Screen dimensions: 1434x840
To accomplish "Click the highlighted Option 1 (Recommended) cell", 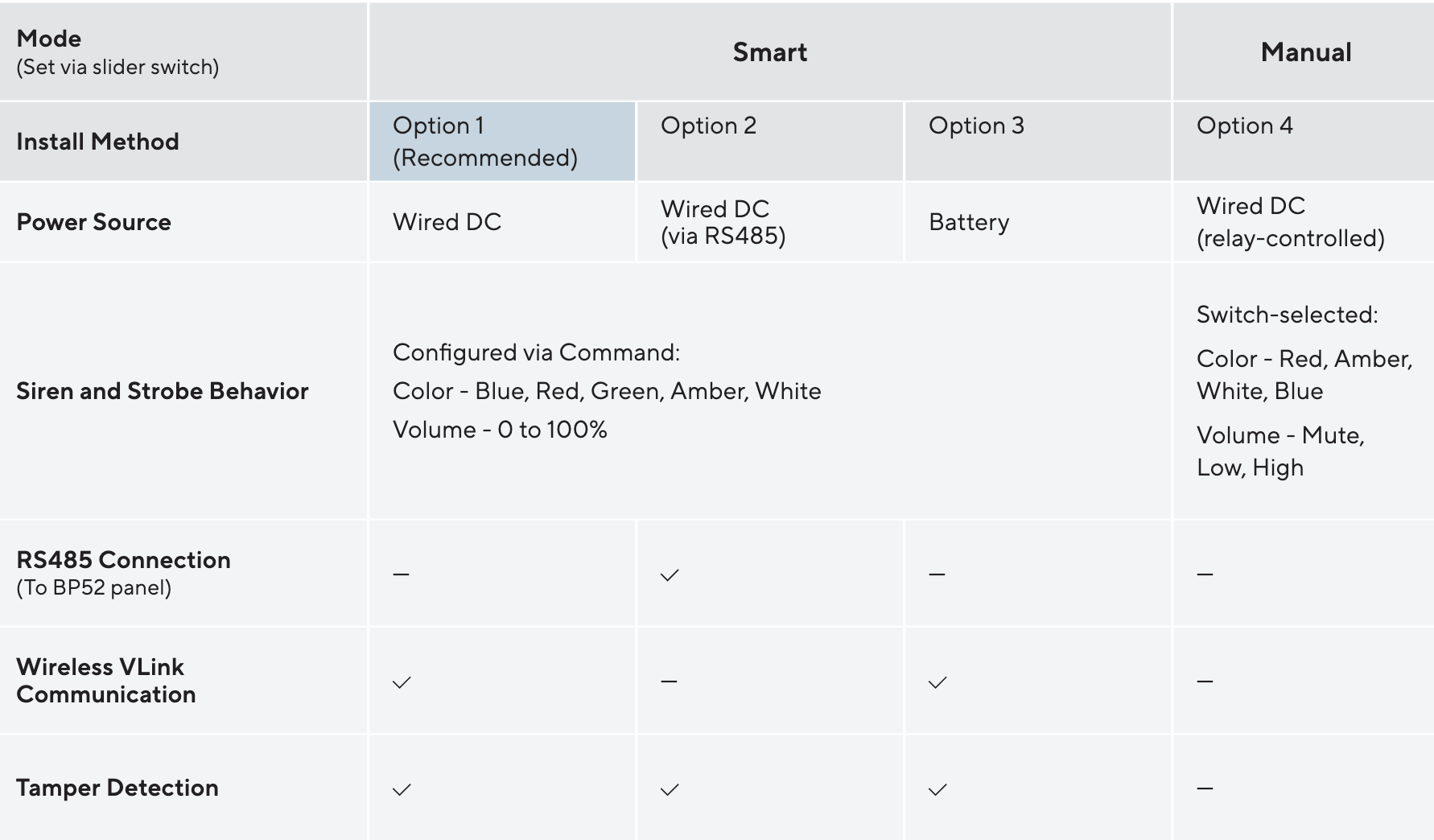I will (x=502, y=142).
